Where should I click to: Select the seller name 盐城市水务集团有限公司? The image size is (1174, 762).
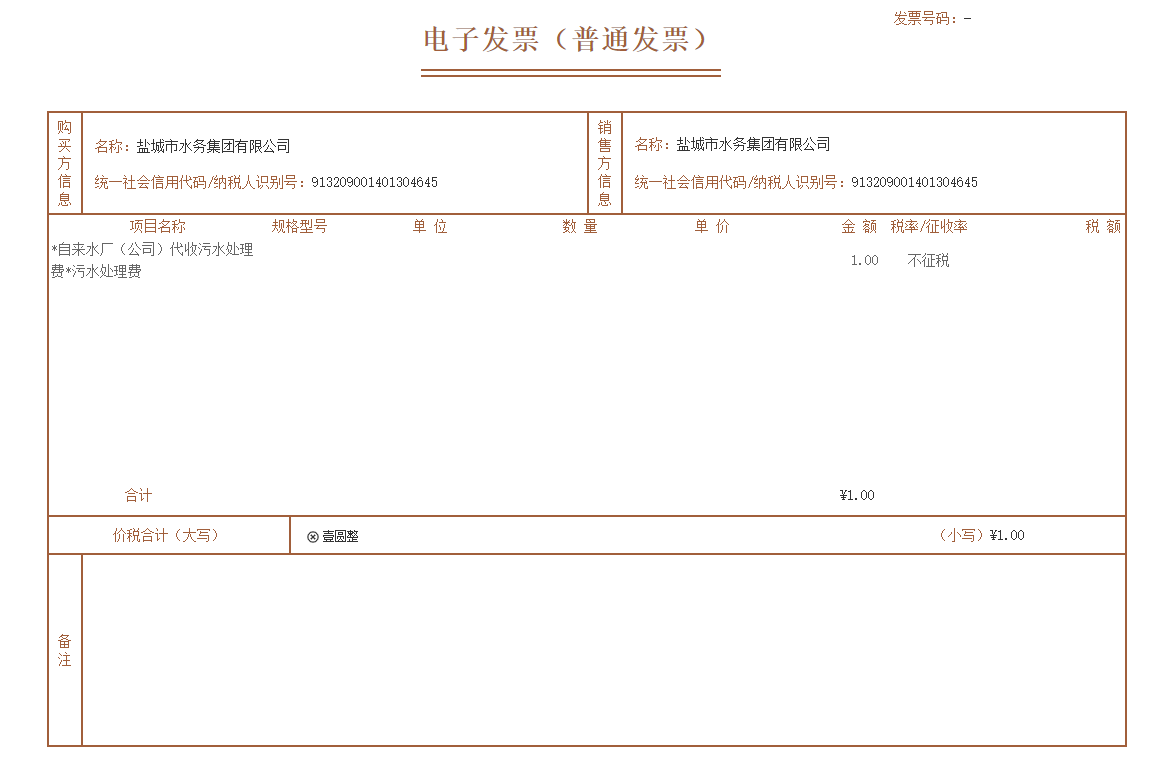point(753,144)
